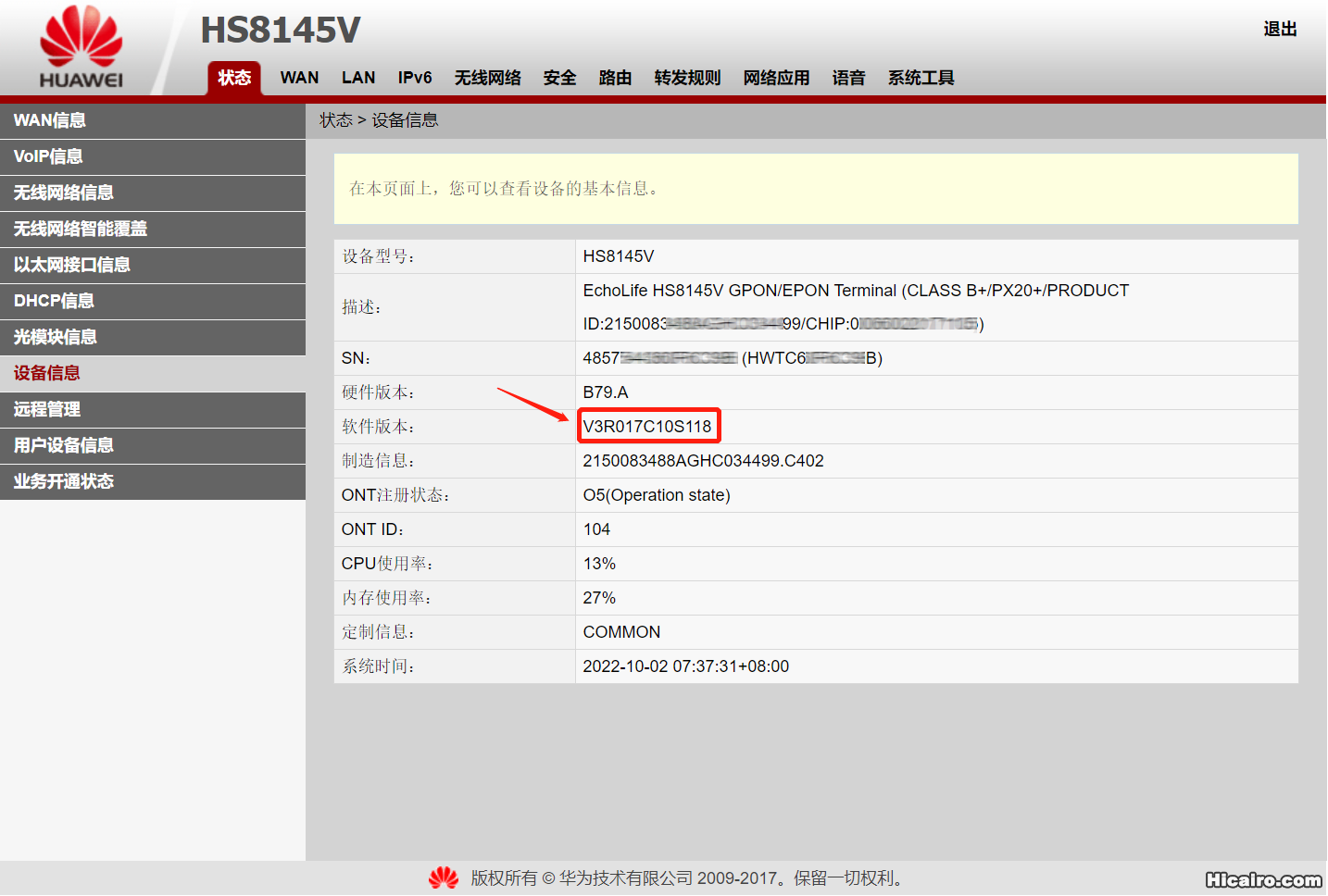Open the 语音 tab
The height and width of the screenshot is (896, 1328).
pos(848,78)
